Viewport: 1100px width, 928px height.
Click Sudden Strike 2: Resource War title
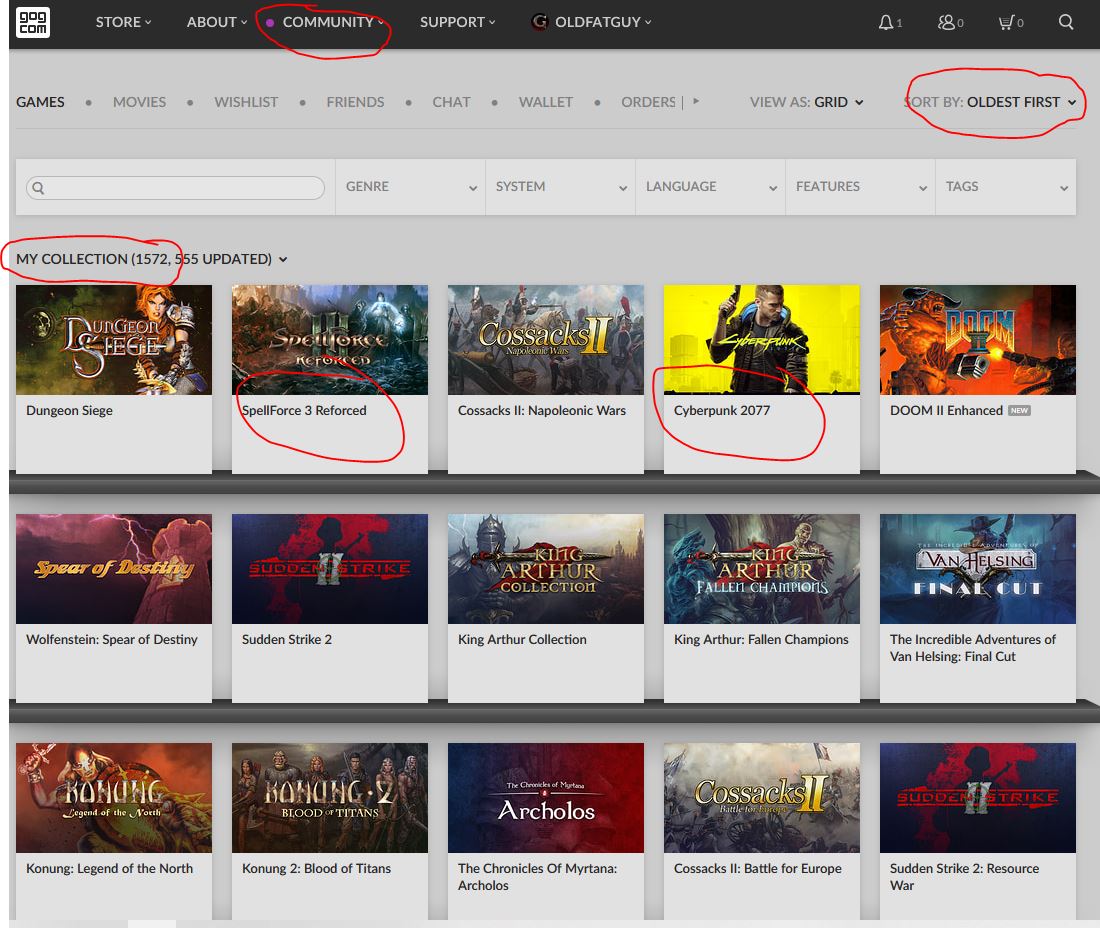click(965, 877)
